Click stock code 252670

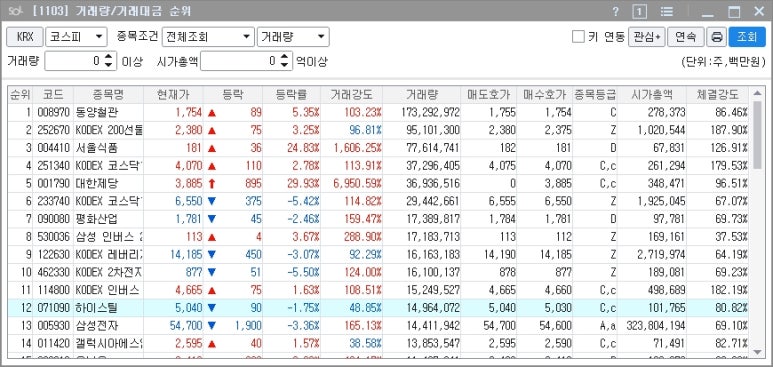[53, 130]
